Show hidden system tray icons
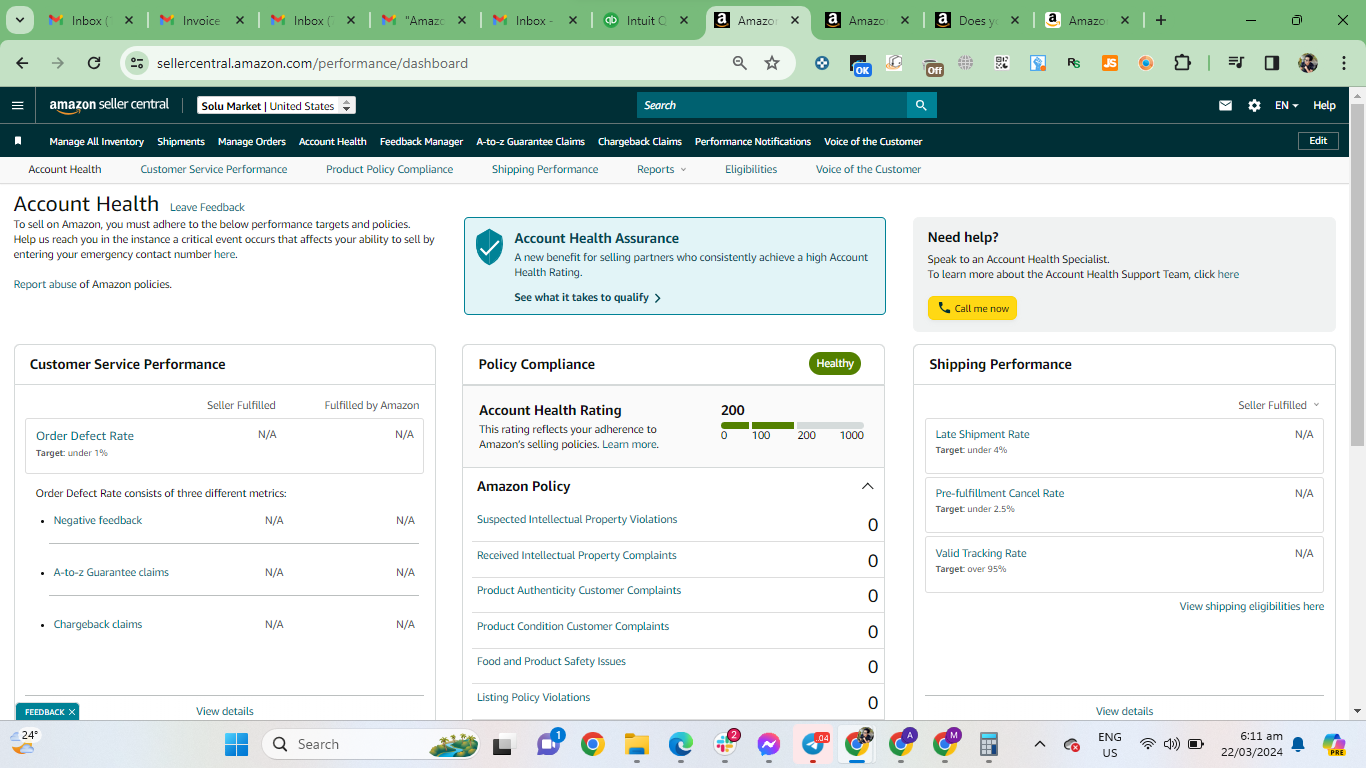Image resolution: width=1366 pixels, height=768 pixels. (1039, 744)
